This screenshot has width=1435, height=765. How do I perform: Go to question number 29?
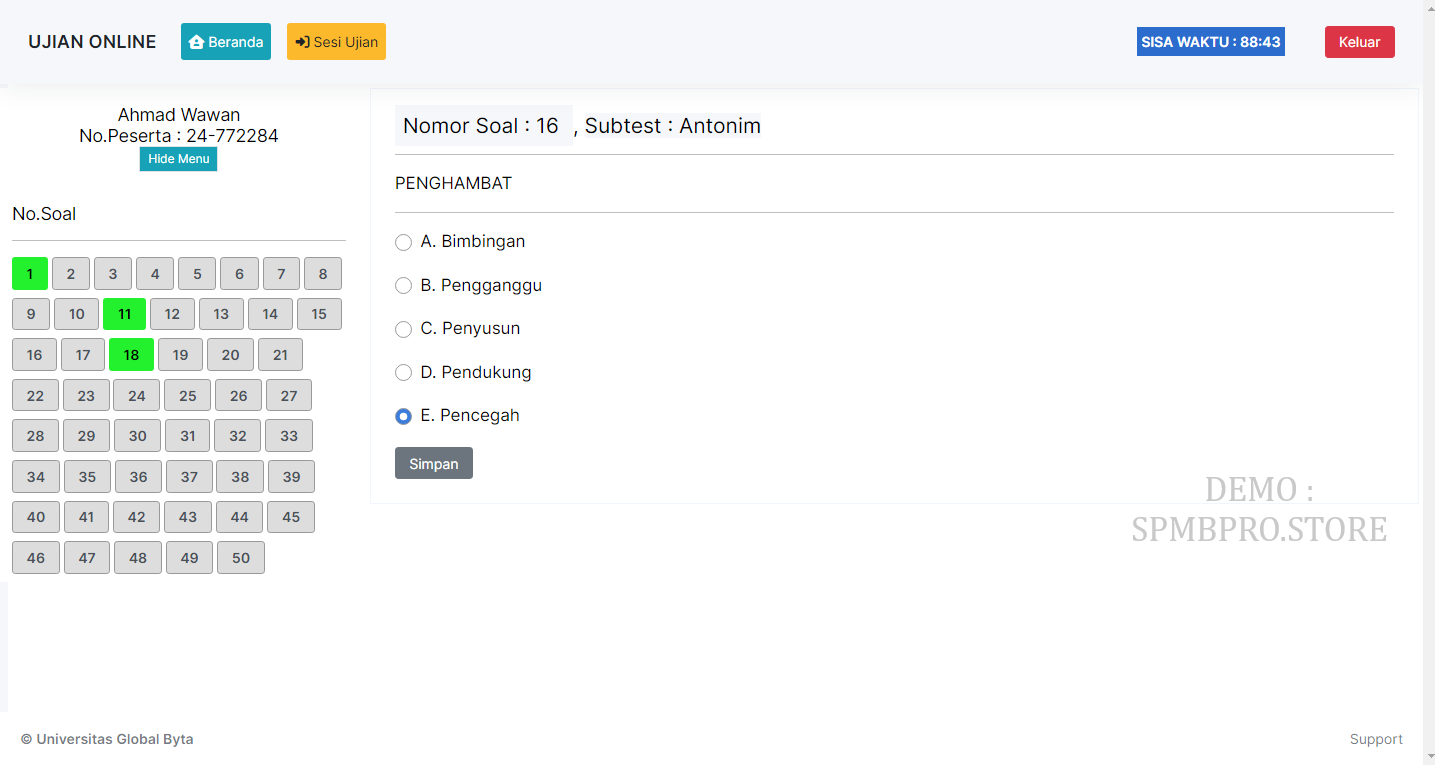[86, 436]
